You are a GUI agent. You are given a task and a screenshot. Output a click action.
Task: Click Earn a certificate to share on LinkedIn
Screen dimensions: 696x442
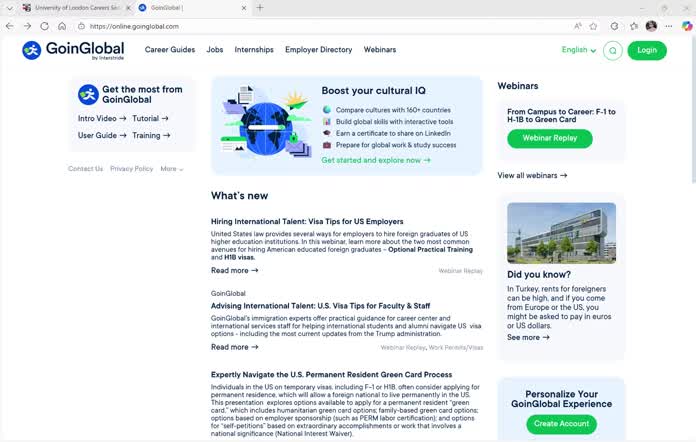[x=393, y=133]
